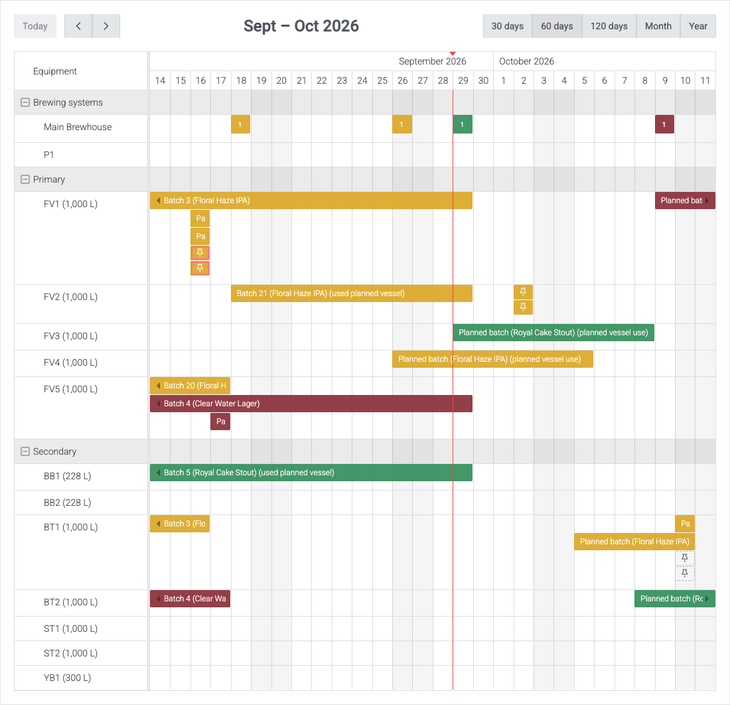The image size is (730, 705).
Task: Select the FV5 (1,000 L) row label
Action: pyautogui.click(x=71, y=389)
